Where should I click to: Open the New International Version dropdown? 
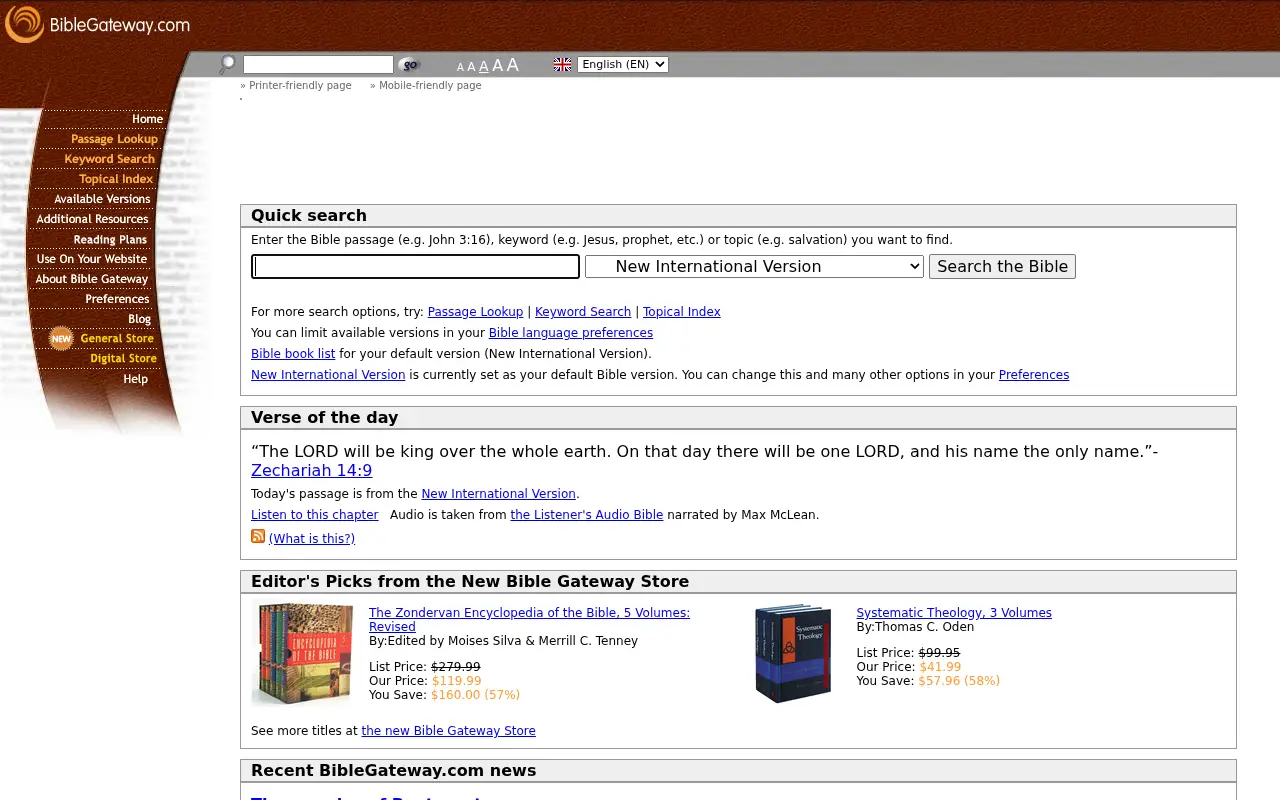pyautogui.click(x=754, y=266)
